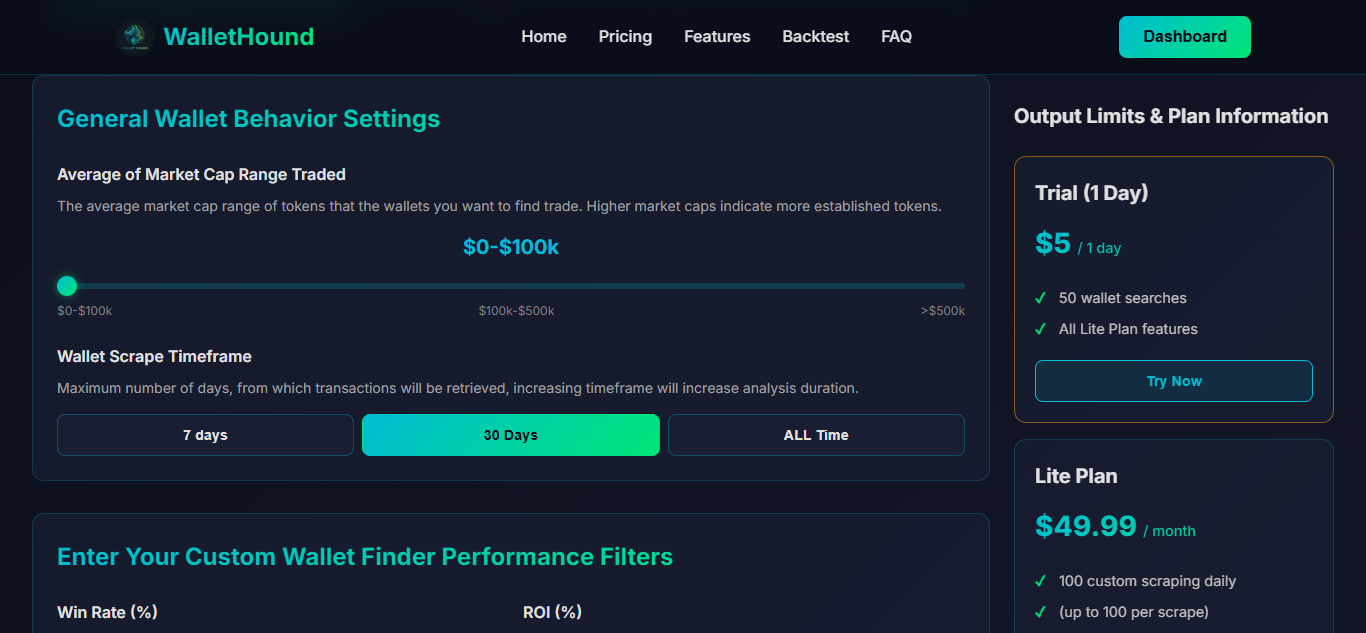The image size is (1366, 633).
Task: Go to the FAQ section
Action: [896, 36]
